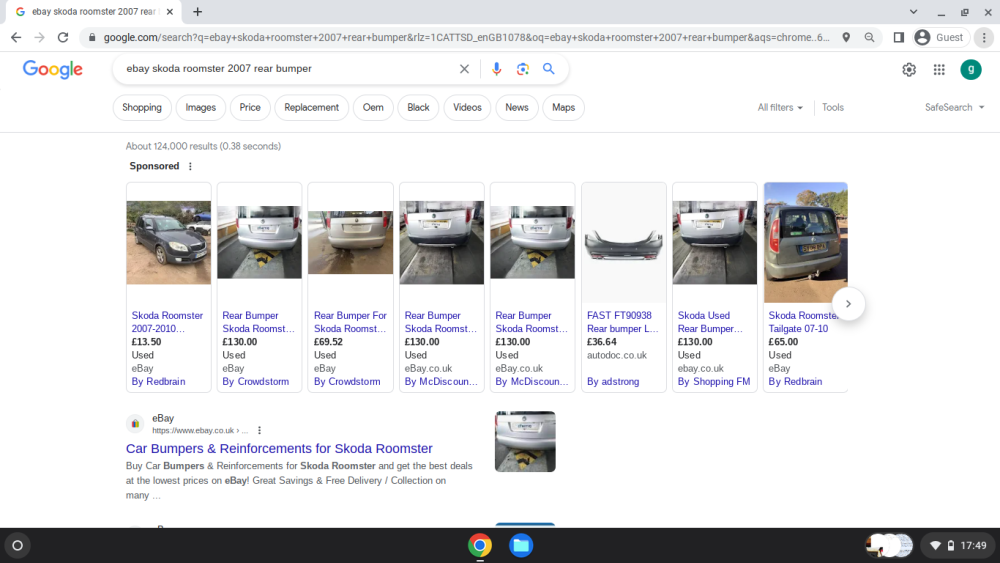Screen dimensions: 1000x563
Task: Focus the Google search input field
Action: (x=287, y=68)
